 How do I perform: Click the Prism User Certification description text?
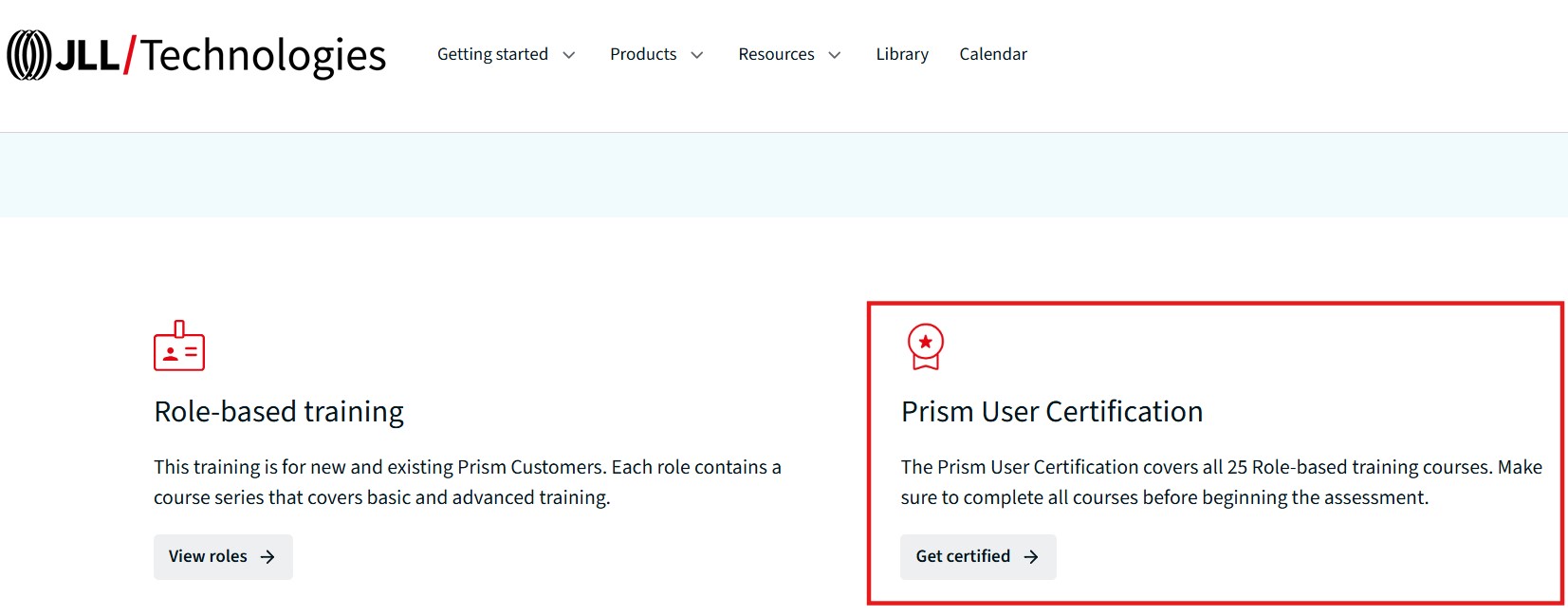tap(1221, 482)
